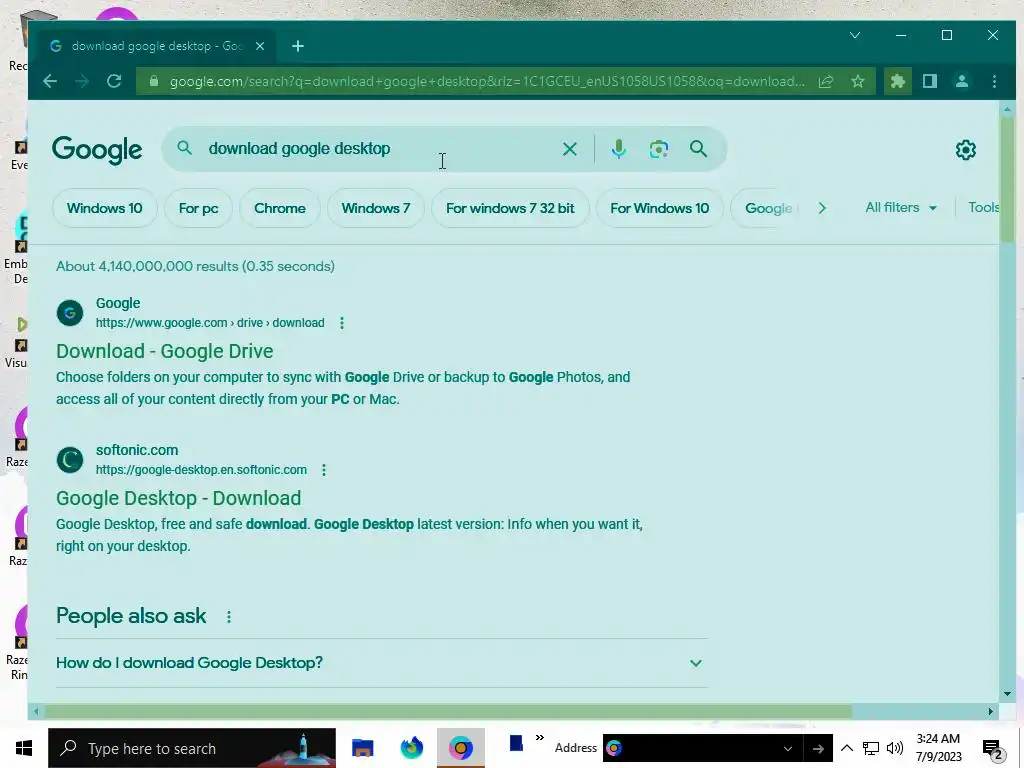Open Chrome's three-dot menu
The width and height of the screenshot is (1024, 768).
pos(994,81)
